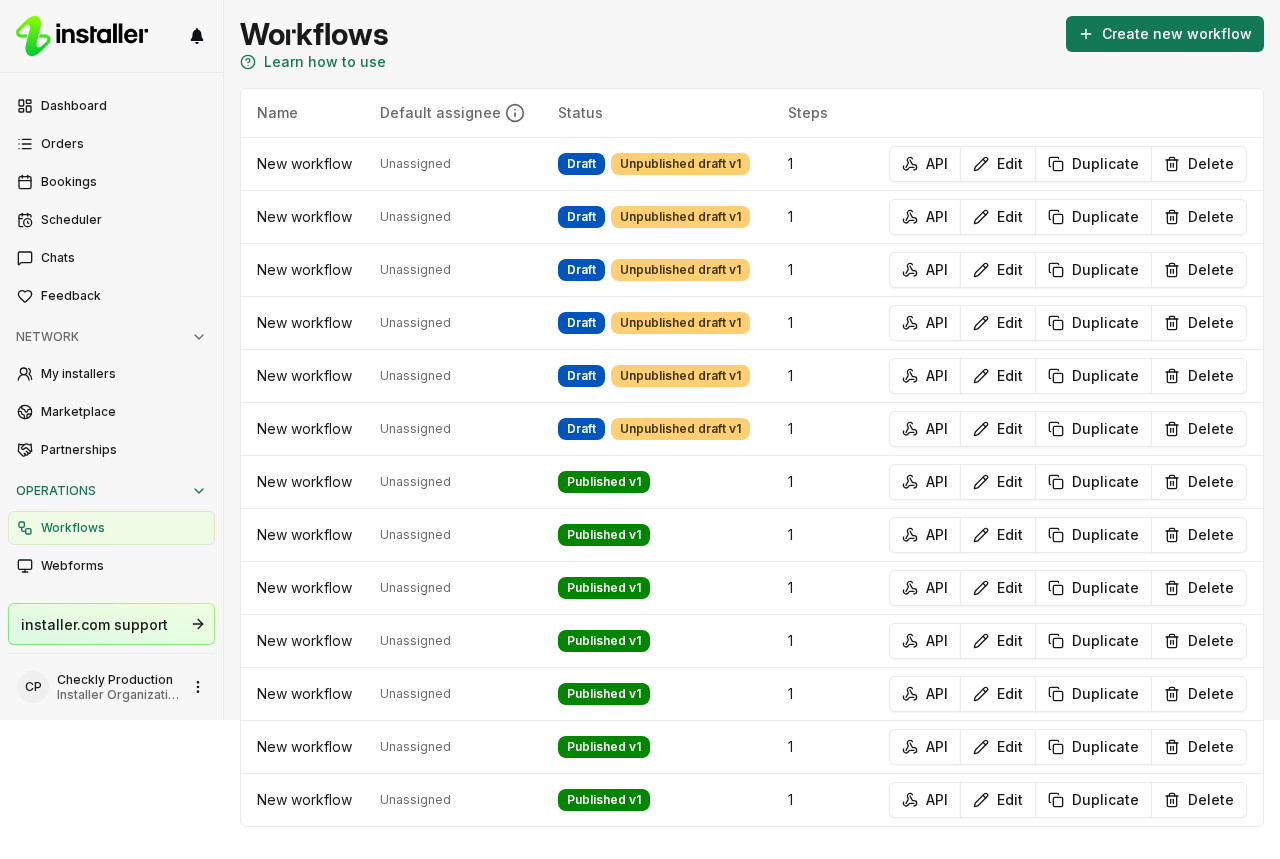Viewport: 1280px width, 859px height.
Task: Open Bookings via the calendar icon
Action: click(25, 182)
